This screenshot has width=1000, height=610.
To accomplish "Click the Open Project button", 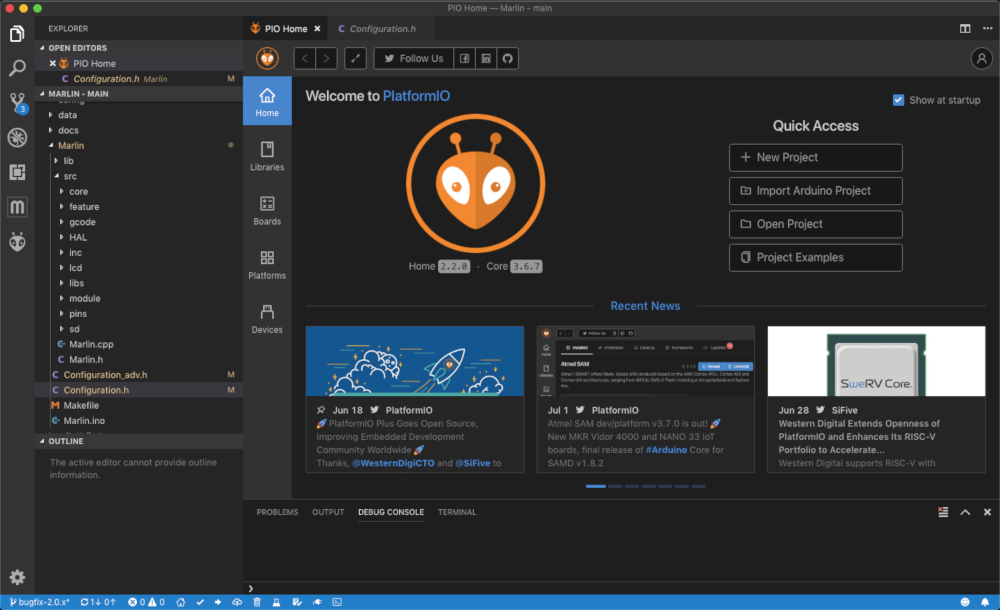I will [x=816, y=224].
